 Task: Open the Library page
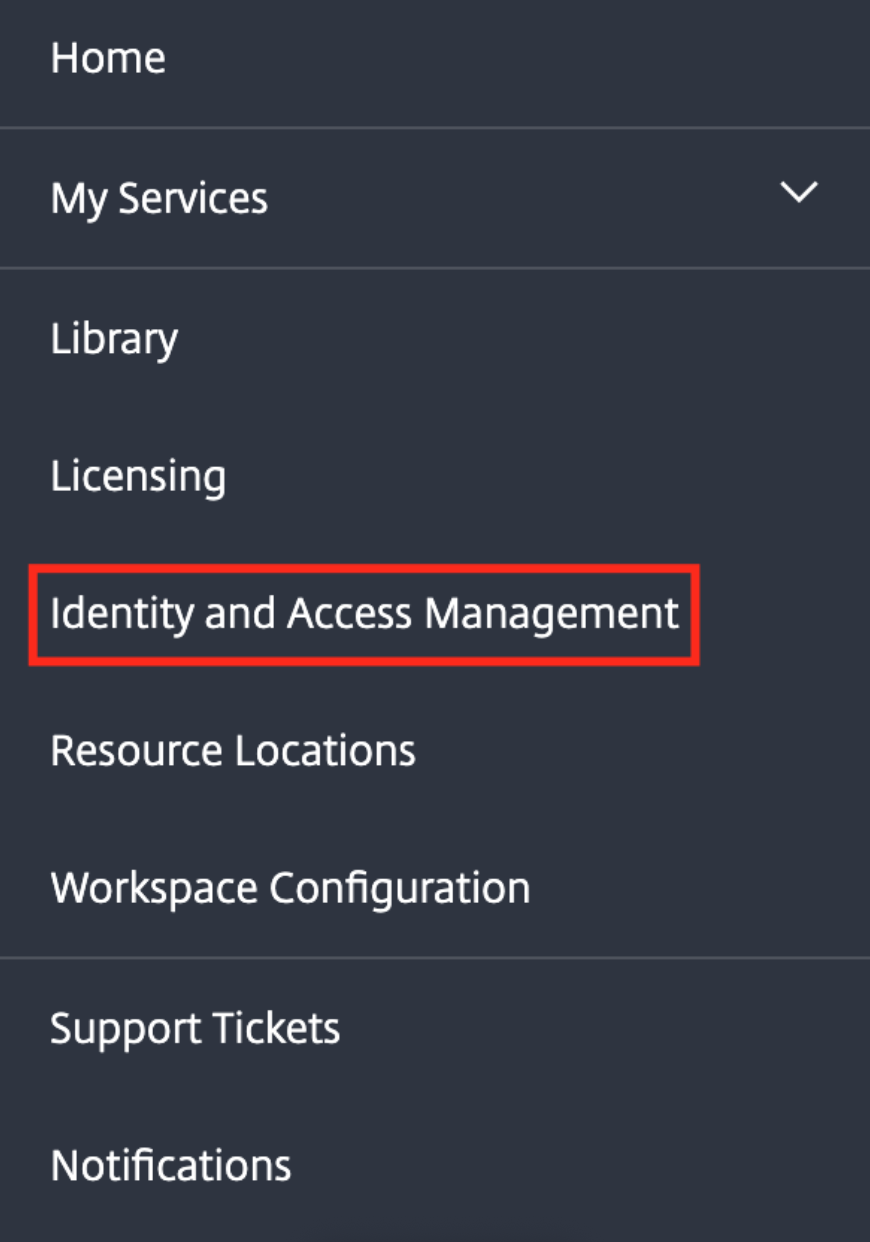pos(114,339)
